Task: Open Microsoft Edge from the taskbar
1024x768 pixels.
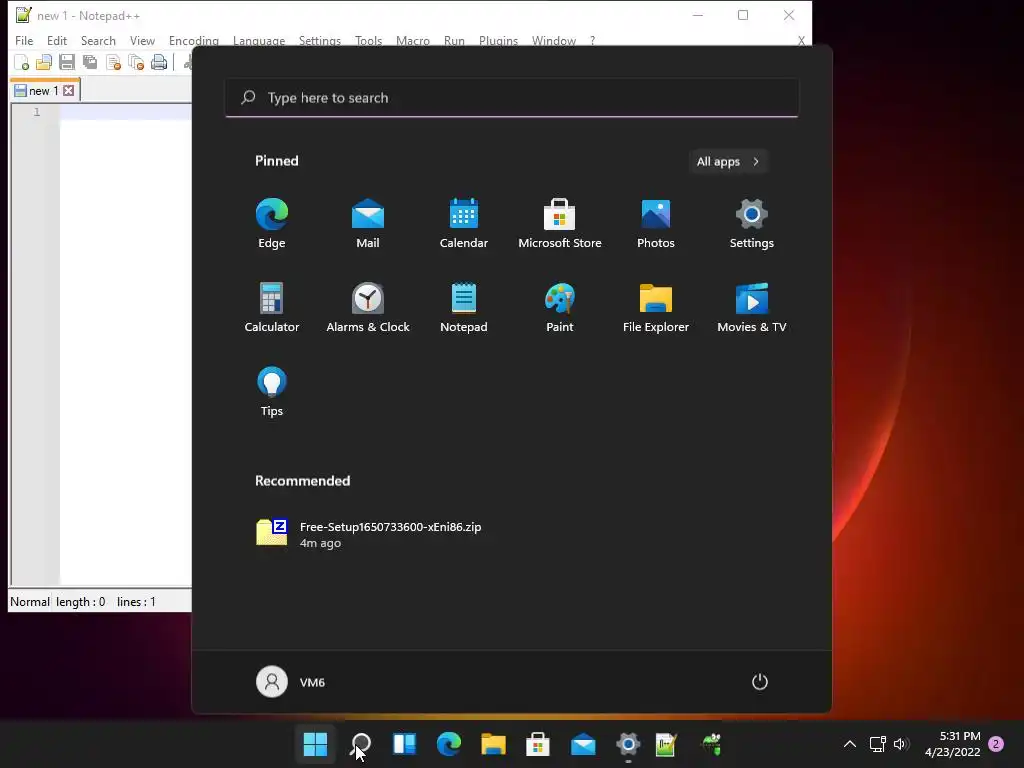Action: coord(449,744)
